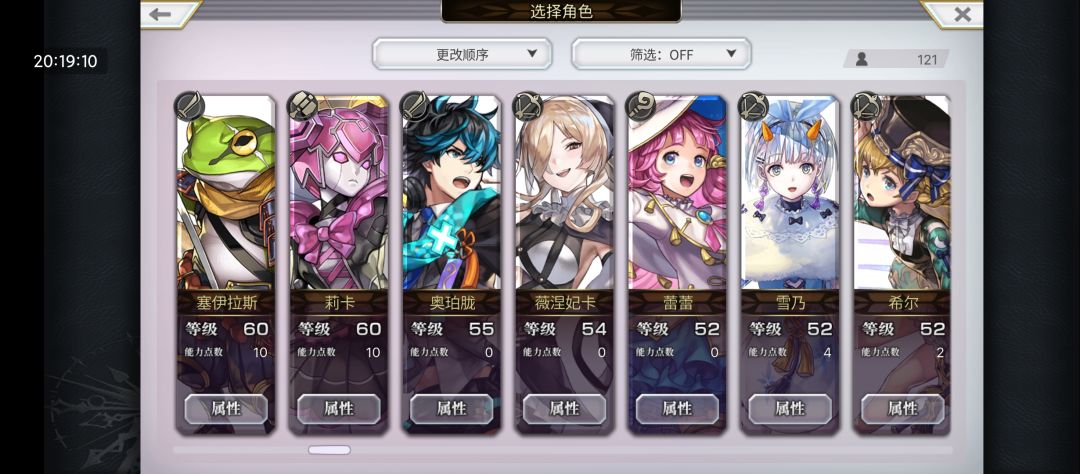Click the character count icon showing 121
This screenshot has height=474, width=1080.
coord(862,60)
